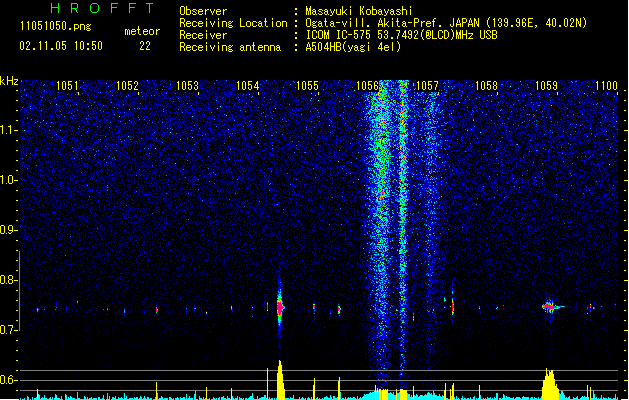Click the kHz axis unit label
This screenshot has width=629, height=400.
click(x=9, y=81)
